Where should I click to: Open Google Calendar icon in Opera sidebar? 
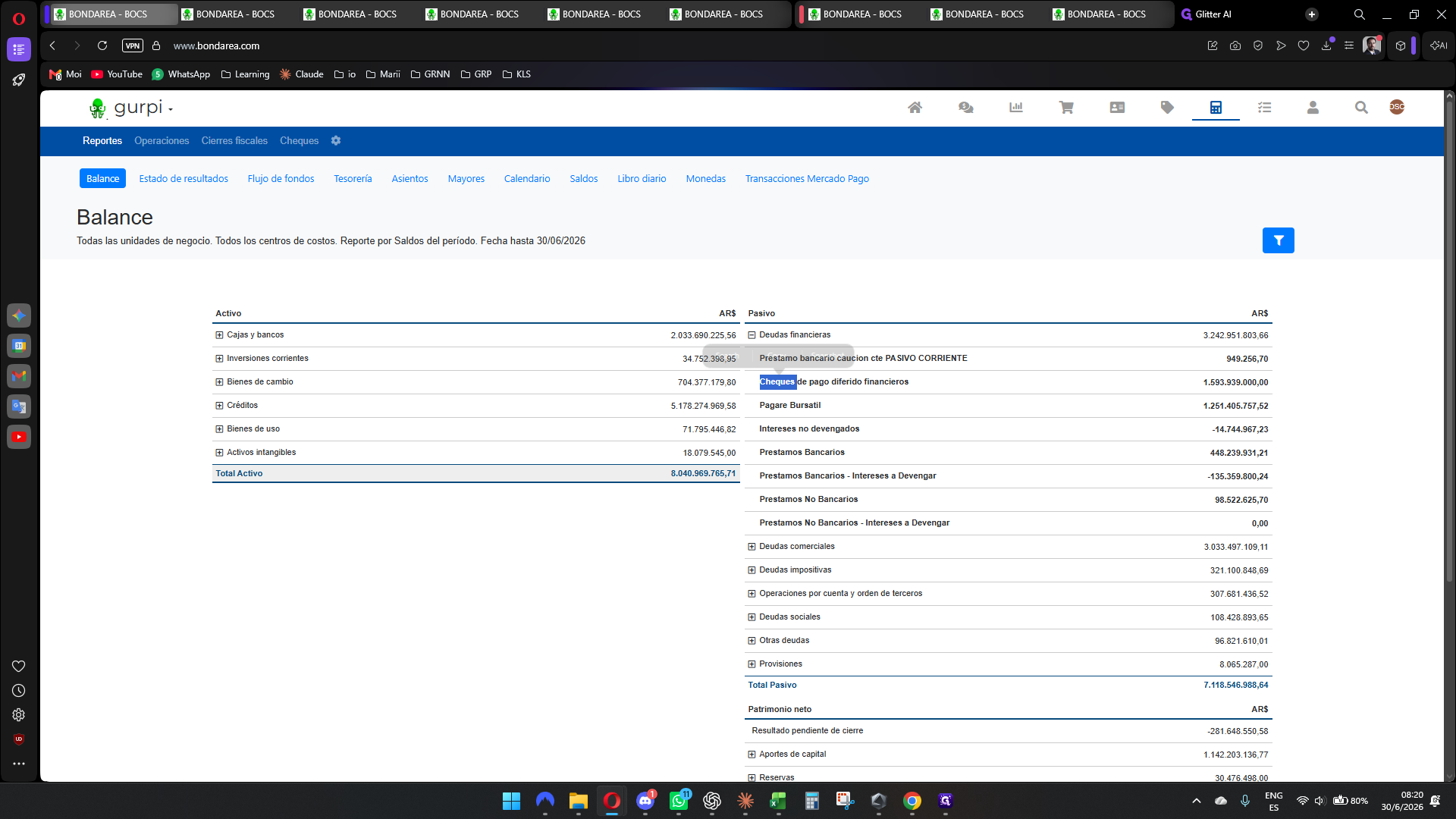(19, 346)
